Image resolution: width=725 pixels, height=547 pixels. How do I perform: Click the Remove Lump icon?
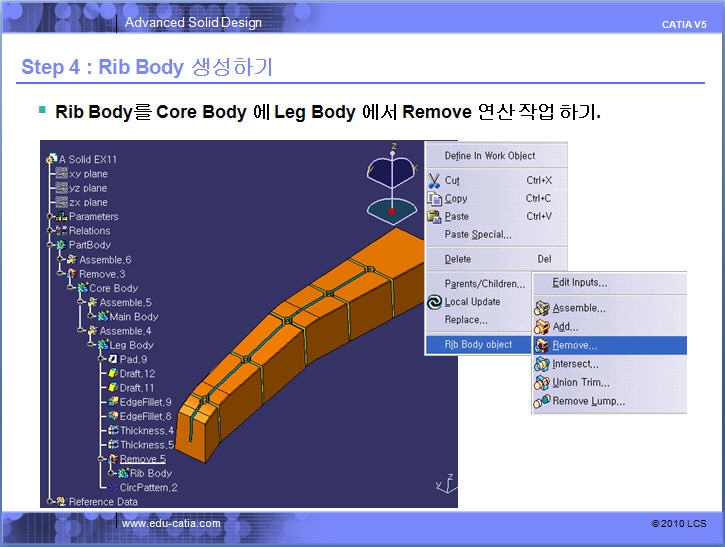pos(542,401)
